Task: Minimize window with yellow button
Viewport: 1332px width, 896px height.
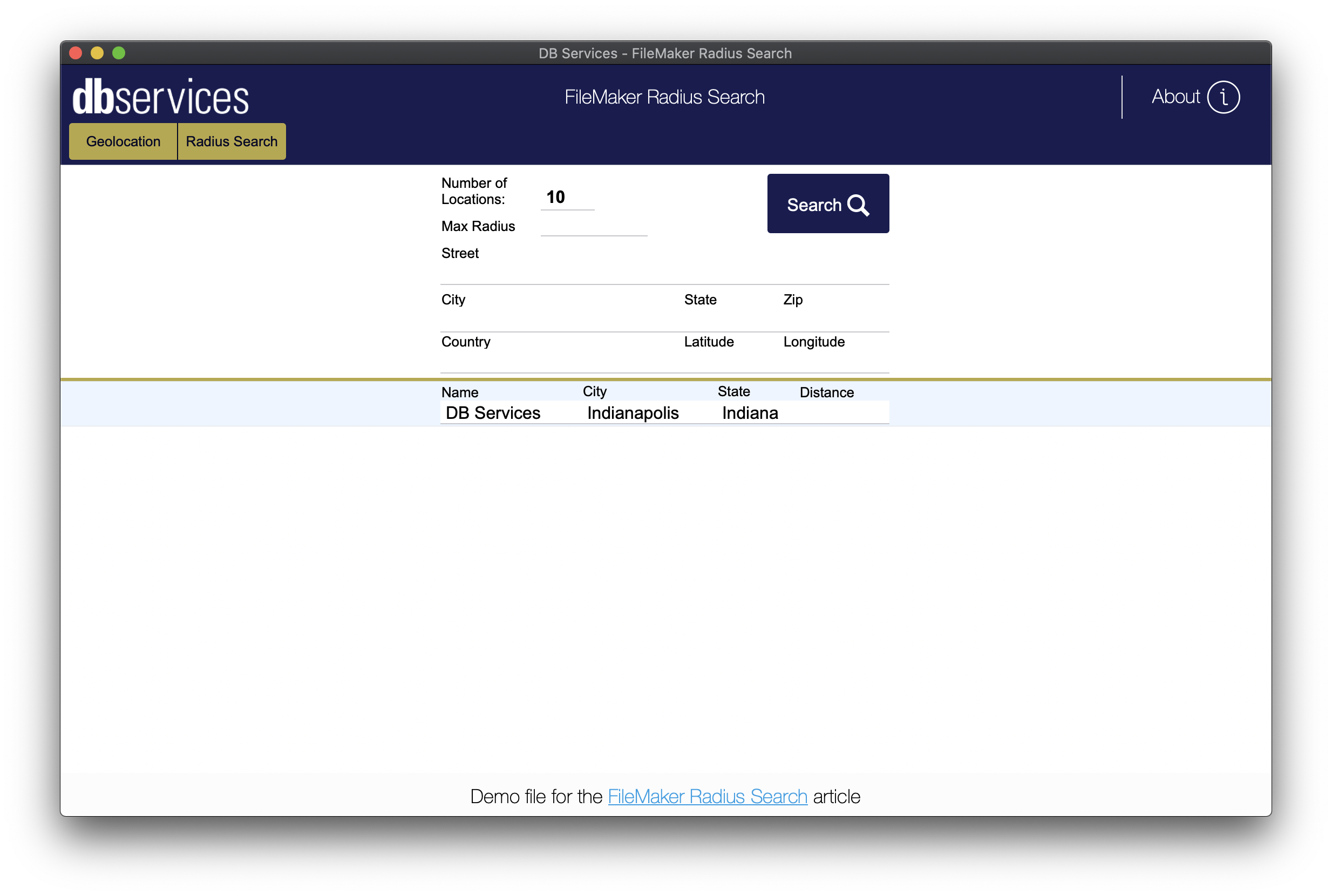Action: pos(97,53)
